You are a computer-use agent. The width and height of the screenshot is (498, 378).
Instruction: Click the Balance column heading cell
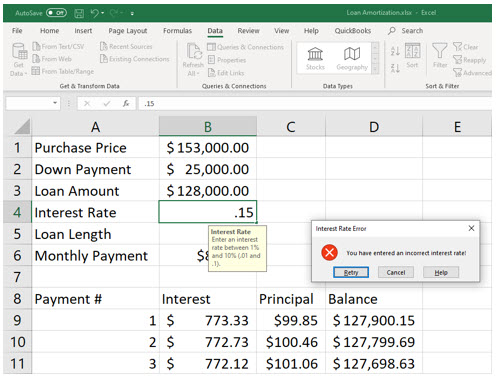click(x=374, y=299)
